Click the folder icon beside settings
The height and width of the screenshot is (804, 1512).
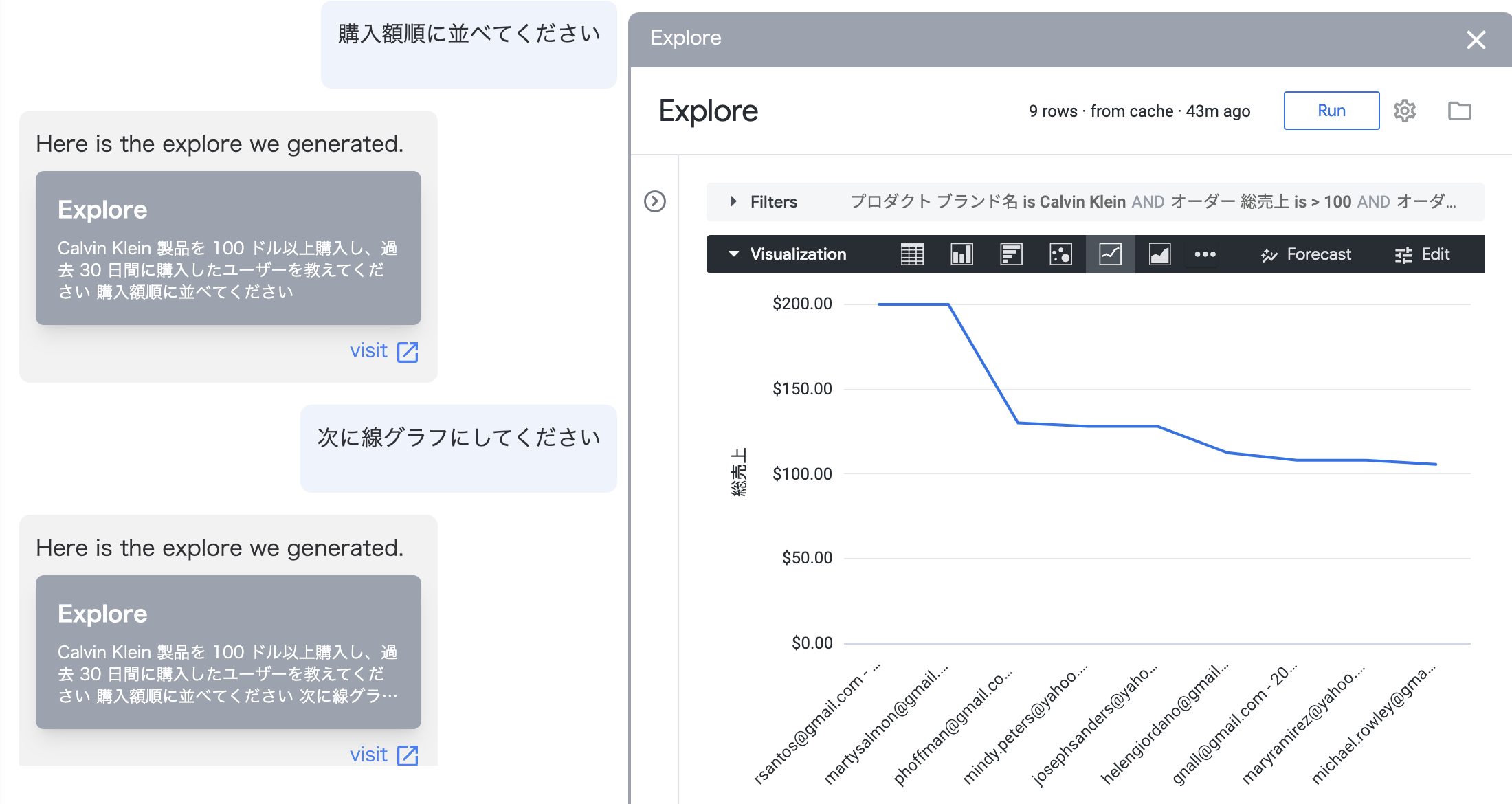point(1459,111)
